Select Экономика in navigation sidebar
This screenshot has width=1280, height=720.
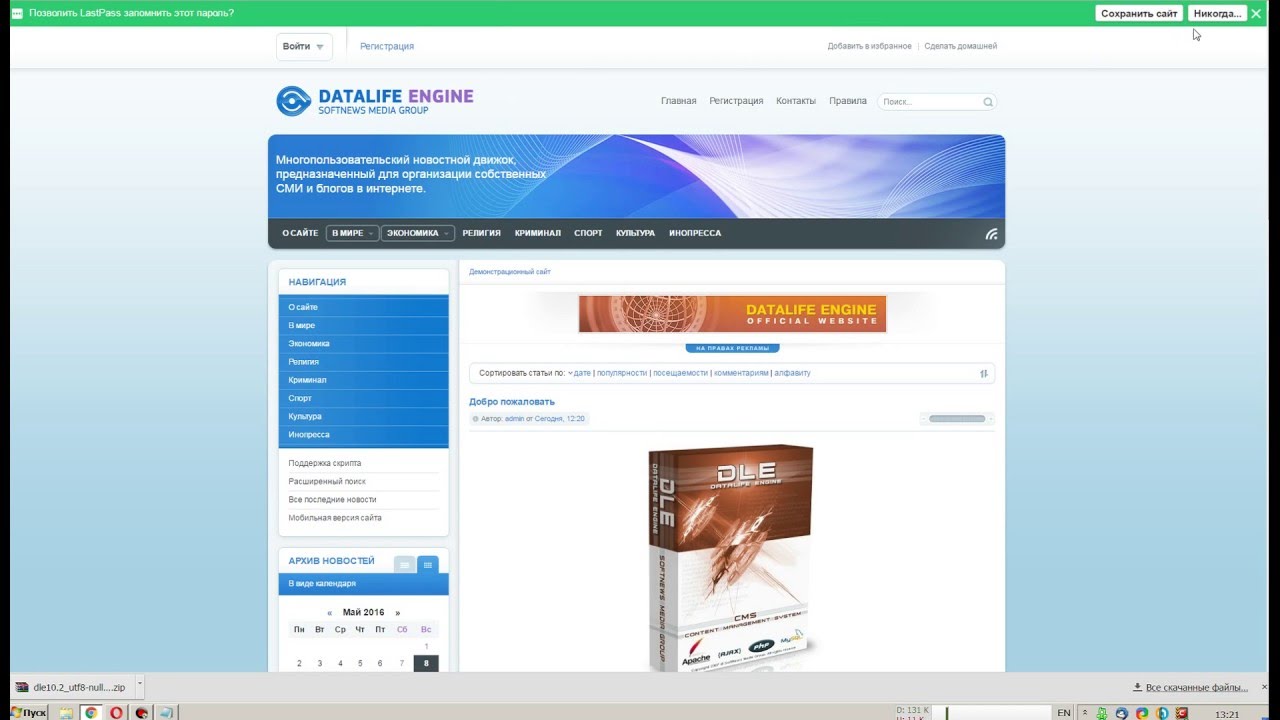coord(364,343)
